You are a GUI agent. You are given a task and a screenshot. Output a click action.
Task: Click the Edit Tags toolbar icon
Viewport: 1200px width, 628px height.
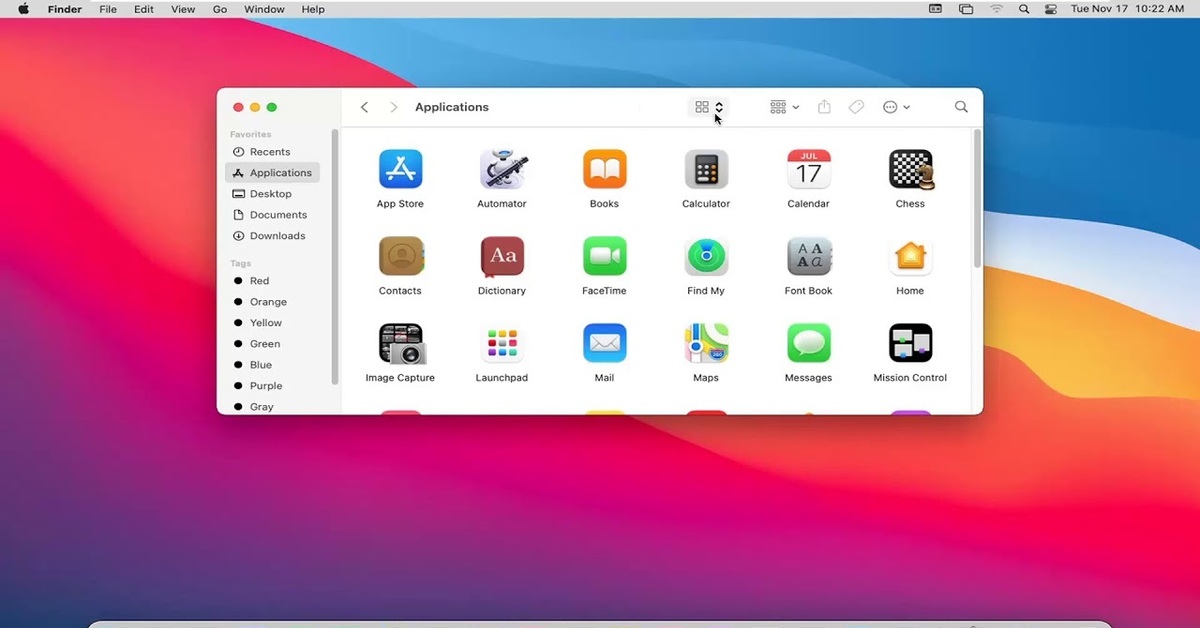point(856,107)
